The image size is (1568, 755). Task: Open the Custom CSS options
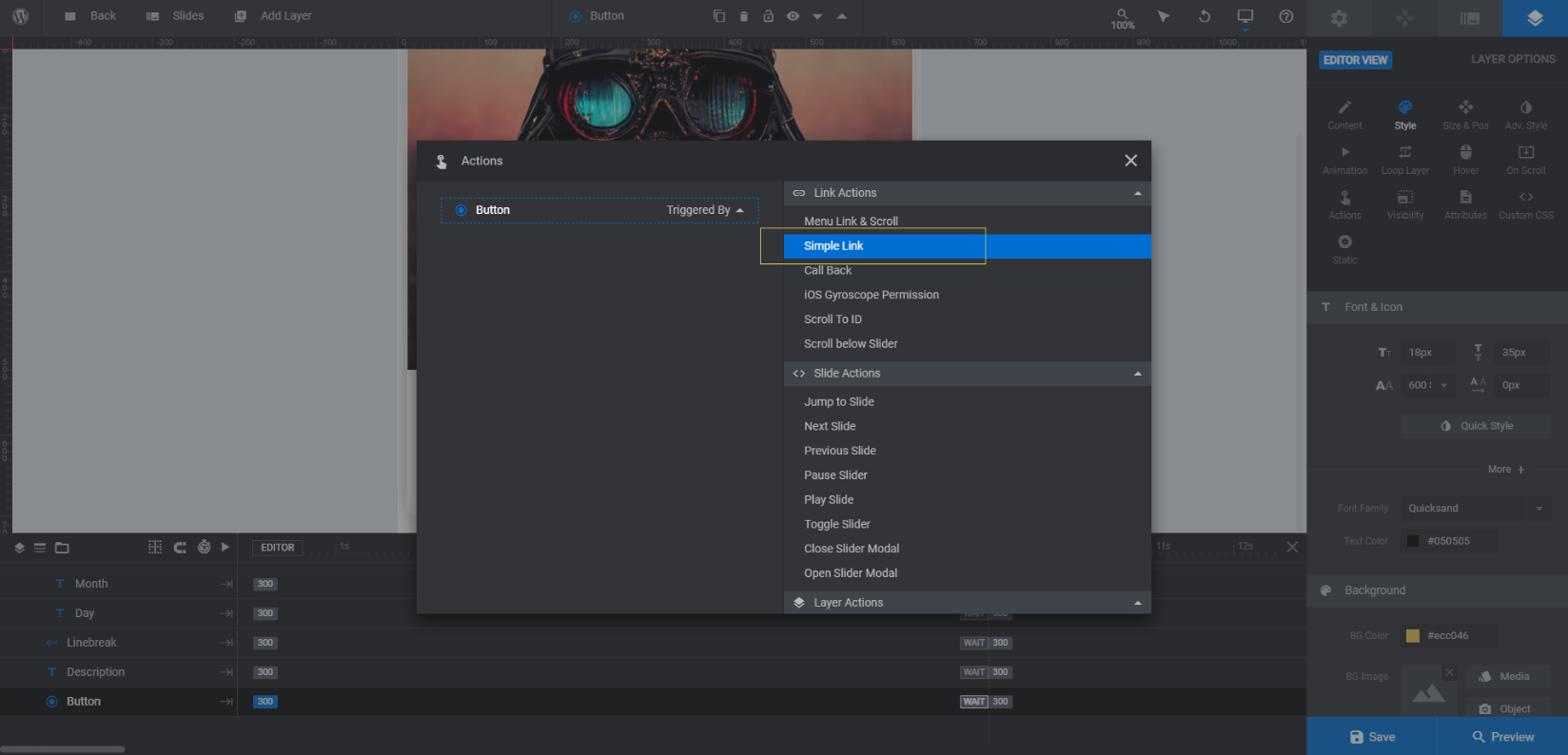1526,204
